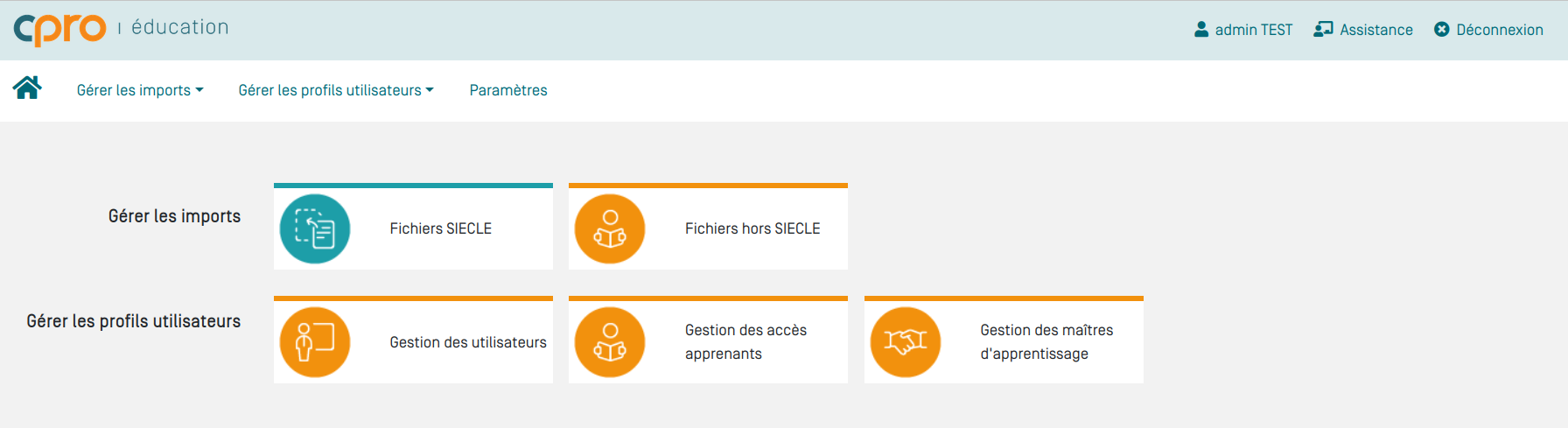1568x428 pixels.
Task: Click the Gestion des utilisateurs circle icon
Action: 315,342
